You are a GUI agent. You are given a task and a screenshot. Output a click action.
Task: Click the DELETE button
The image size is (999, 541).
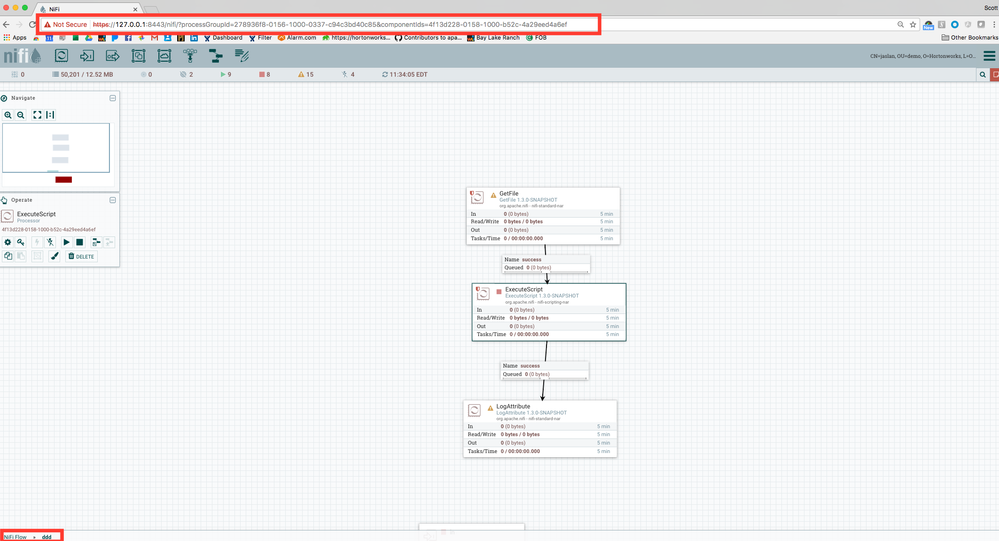82,256
